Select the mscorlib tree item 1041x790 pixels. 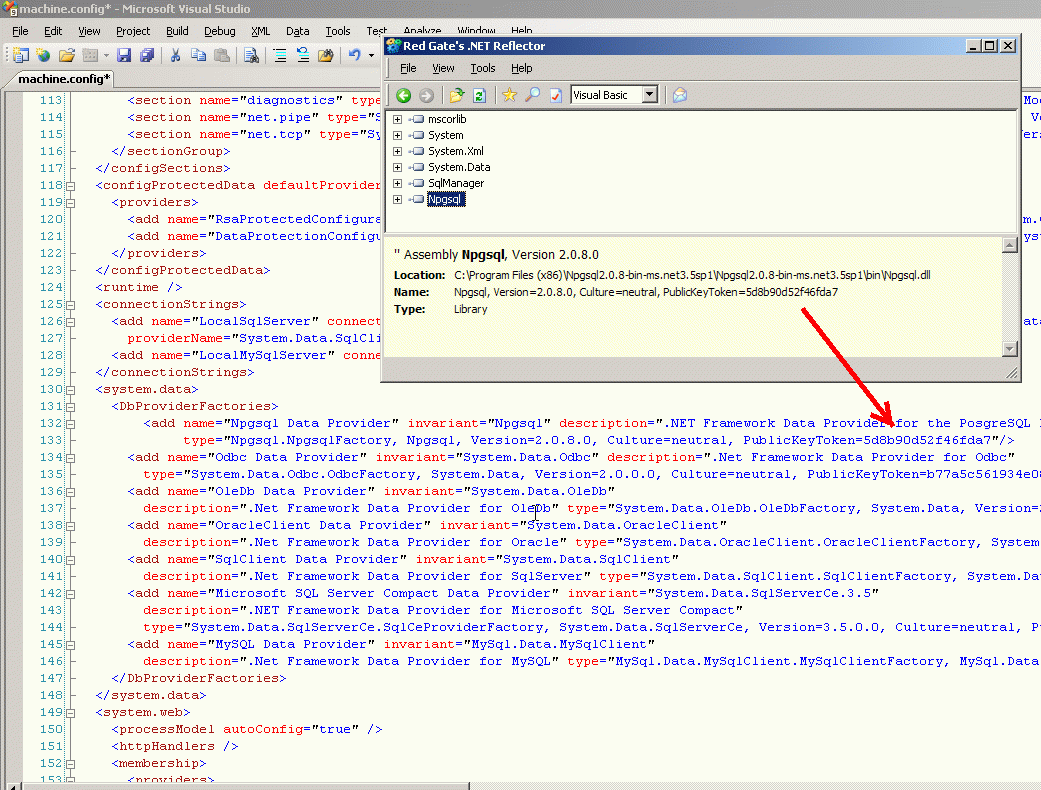(x=447, y=119)
